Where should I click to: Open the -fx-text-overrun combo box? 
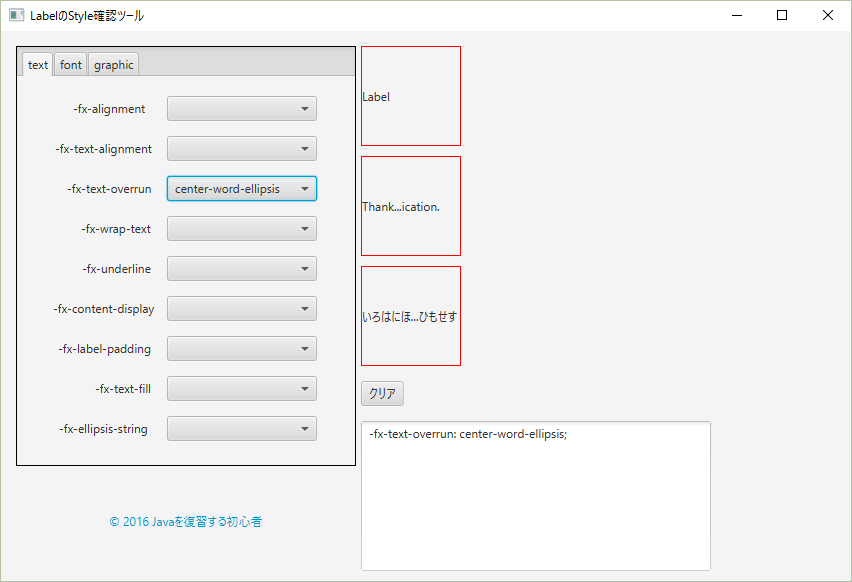(x=241, y=188)
